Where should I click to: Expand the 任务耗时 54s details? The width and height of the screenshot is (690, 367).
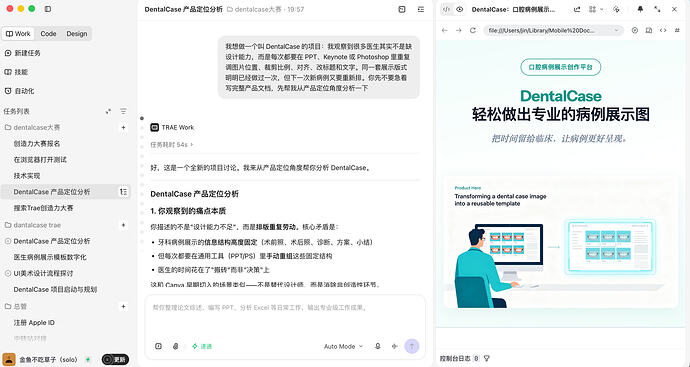pyautogui.click(x=172, y=144)
